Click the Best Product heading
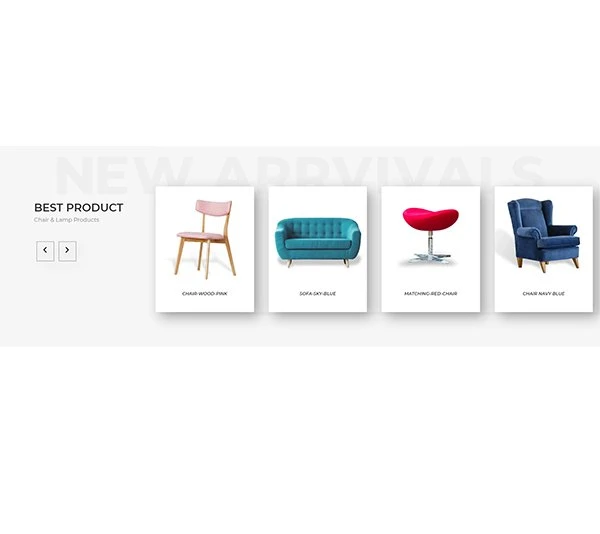 coord(78,208)
